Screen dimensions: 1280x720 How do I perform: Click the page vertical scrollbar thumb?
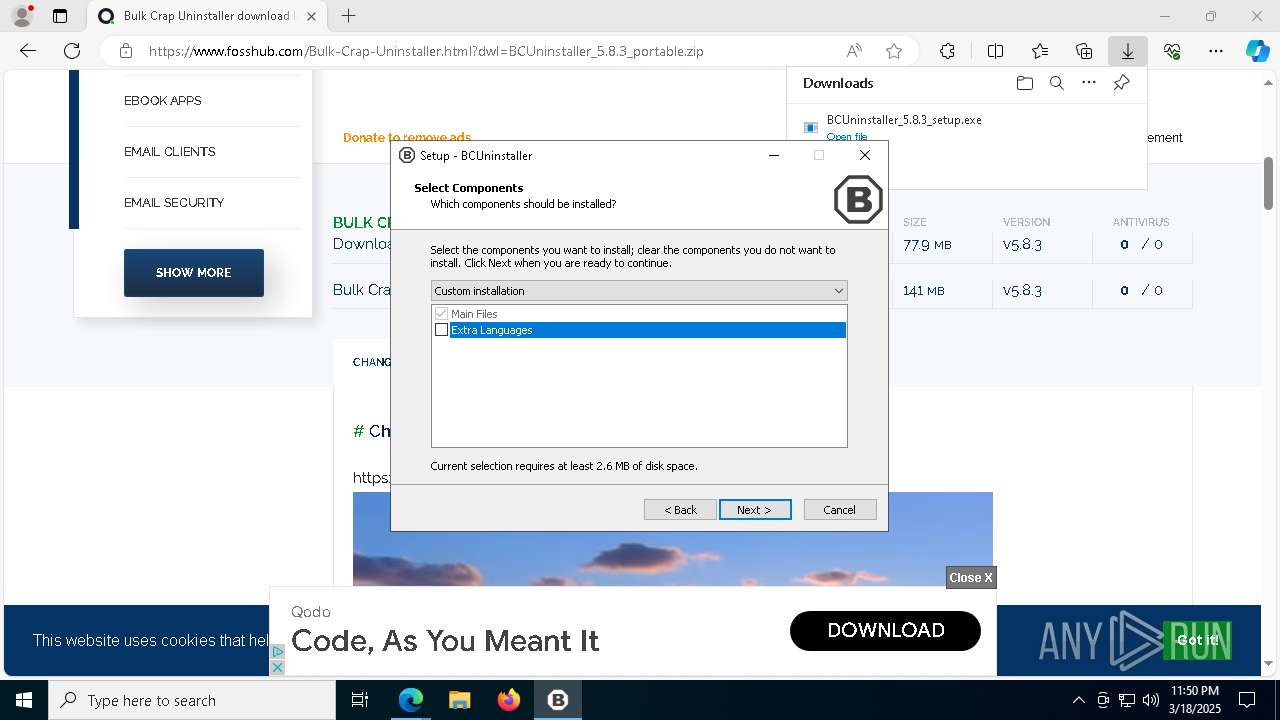coord(1269,183)
